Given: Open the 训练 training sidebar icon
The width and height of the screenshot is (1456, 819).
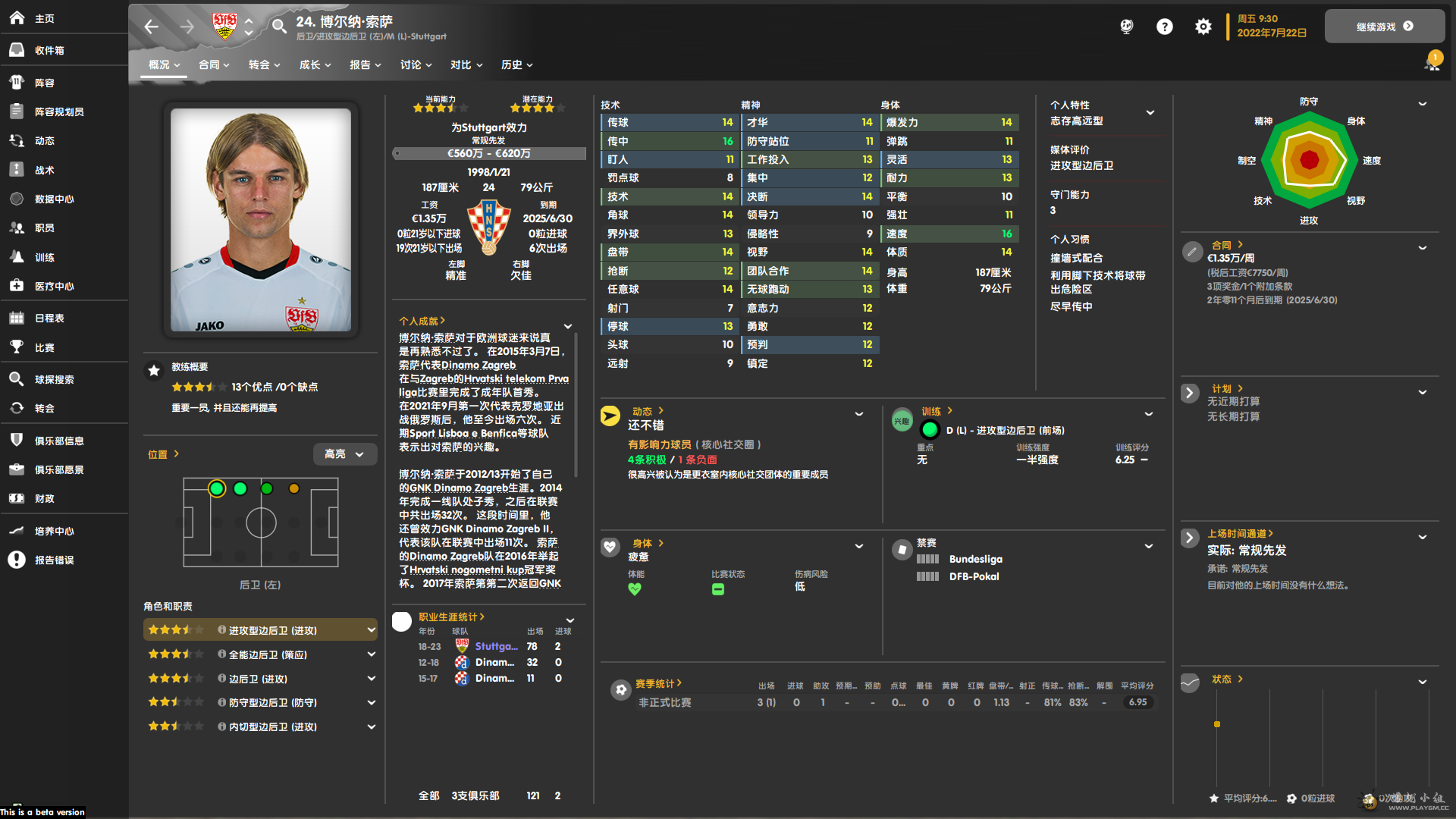Looking at the screenshot, I should (x=17, y=257).
